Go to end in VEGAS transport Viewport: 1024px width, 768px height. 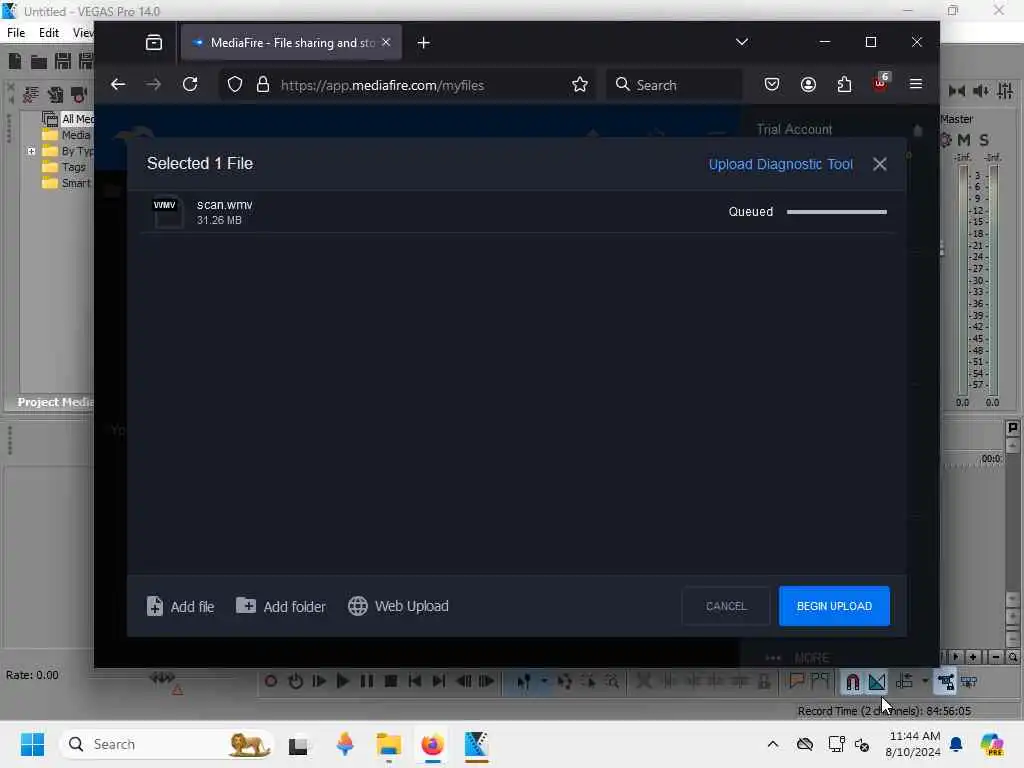coord(439,682)
